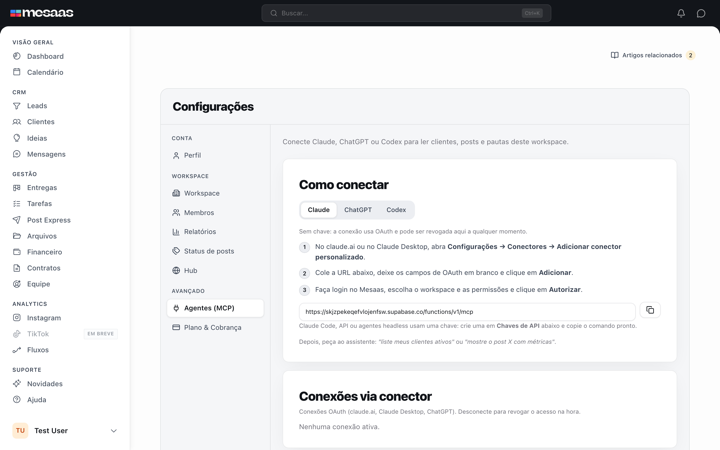720x450 pixels.
Task: Click the Instagram icon in Analytics
Action: 17,318
